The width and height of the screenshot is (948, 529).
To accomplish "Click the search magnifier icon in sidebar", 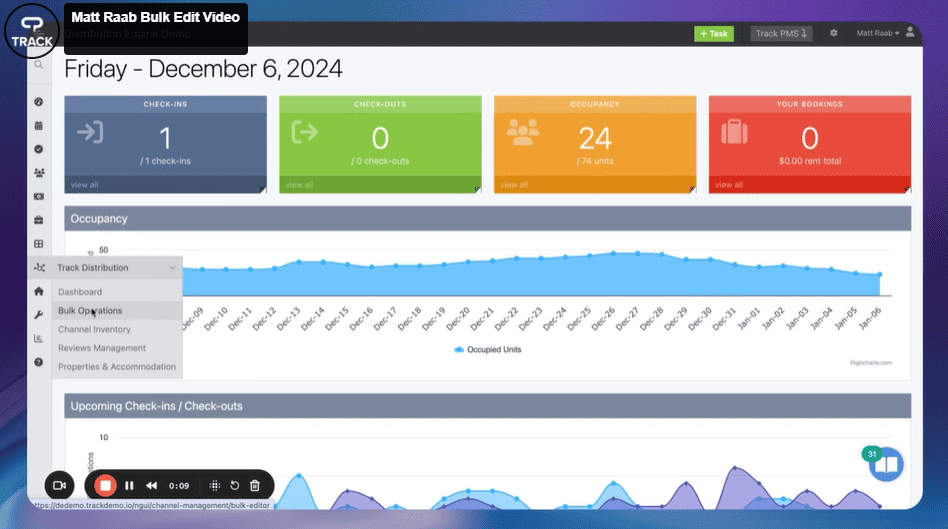I will [x=38, y=65].
